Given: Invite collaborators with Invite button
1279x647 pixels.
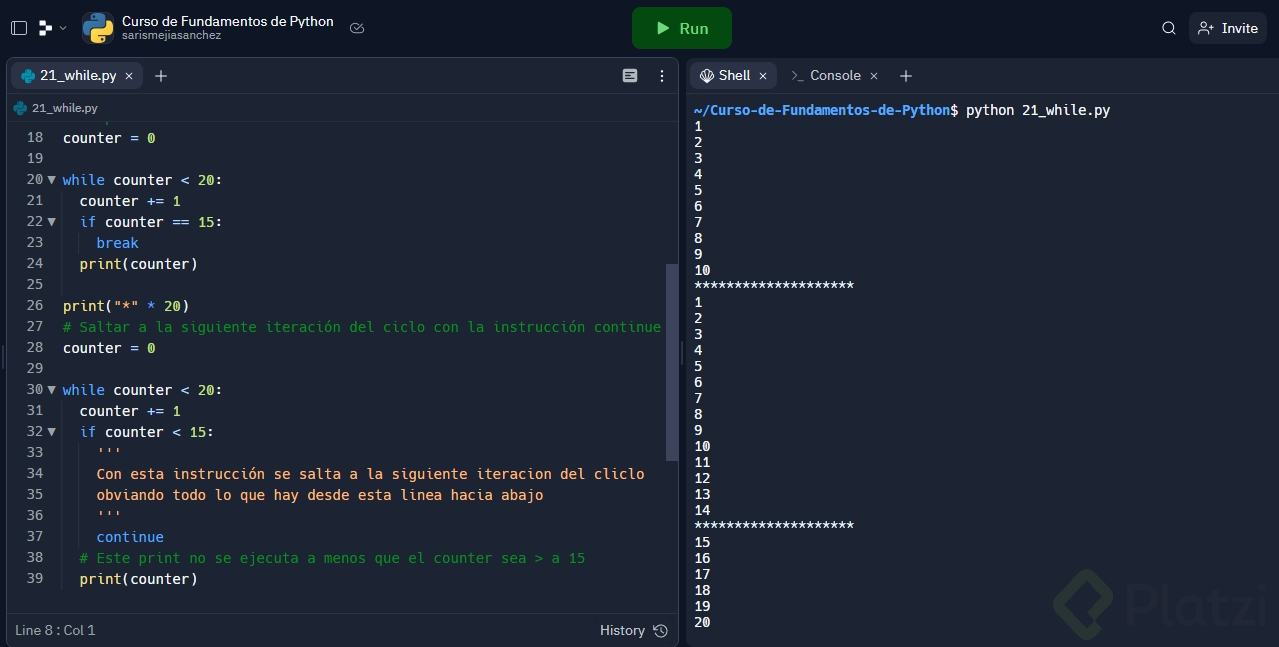Looking at the screenshot, I should pyautogui.click(x=1228, y=28).
